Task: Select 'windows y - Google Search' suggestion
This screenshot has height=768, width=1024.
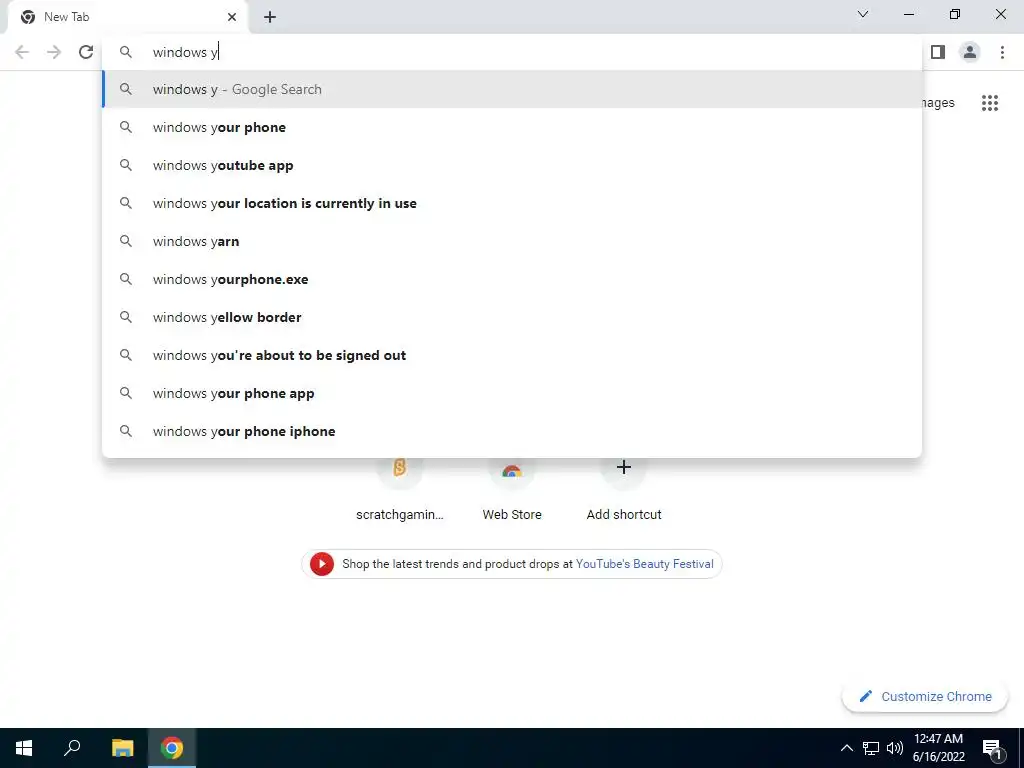Action: click(x=512, y=89)
